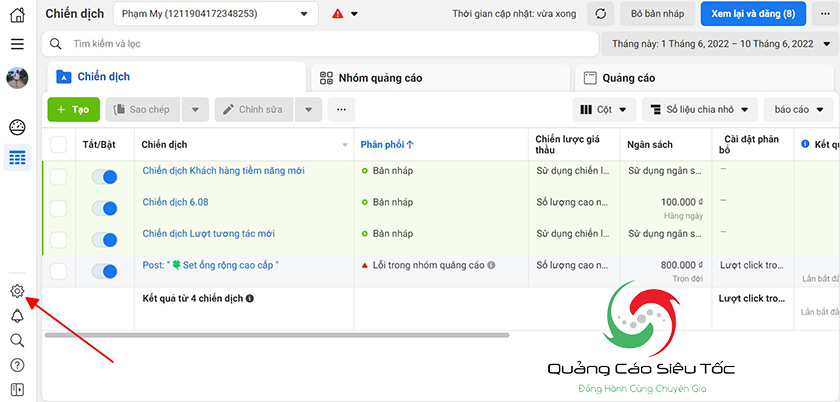Focus the Tìm kiếm và lọc search field
840x402 pixels.
[x=320, y=44]
